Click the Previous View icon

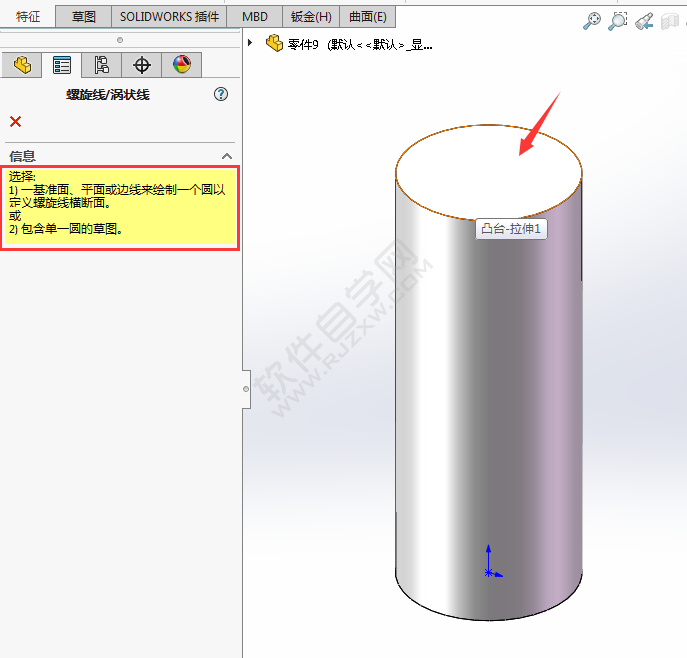(644, 21)
